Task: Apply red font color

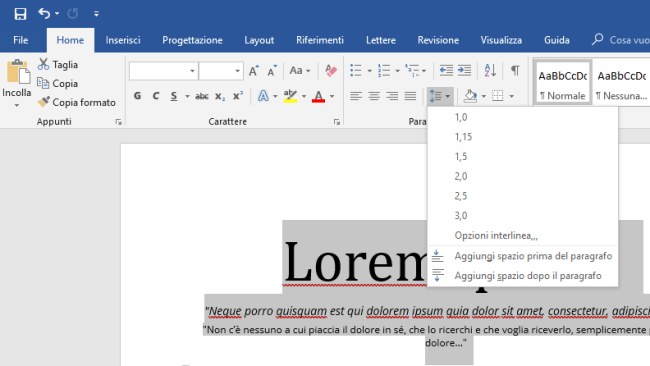Action: pos(318,96)
